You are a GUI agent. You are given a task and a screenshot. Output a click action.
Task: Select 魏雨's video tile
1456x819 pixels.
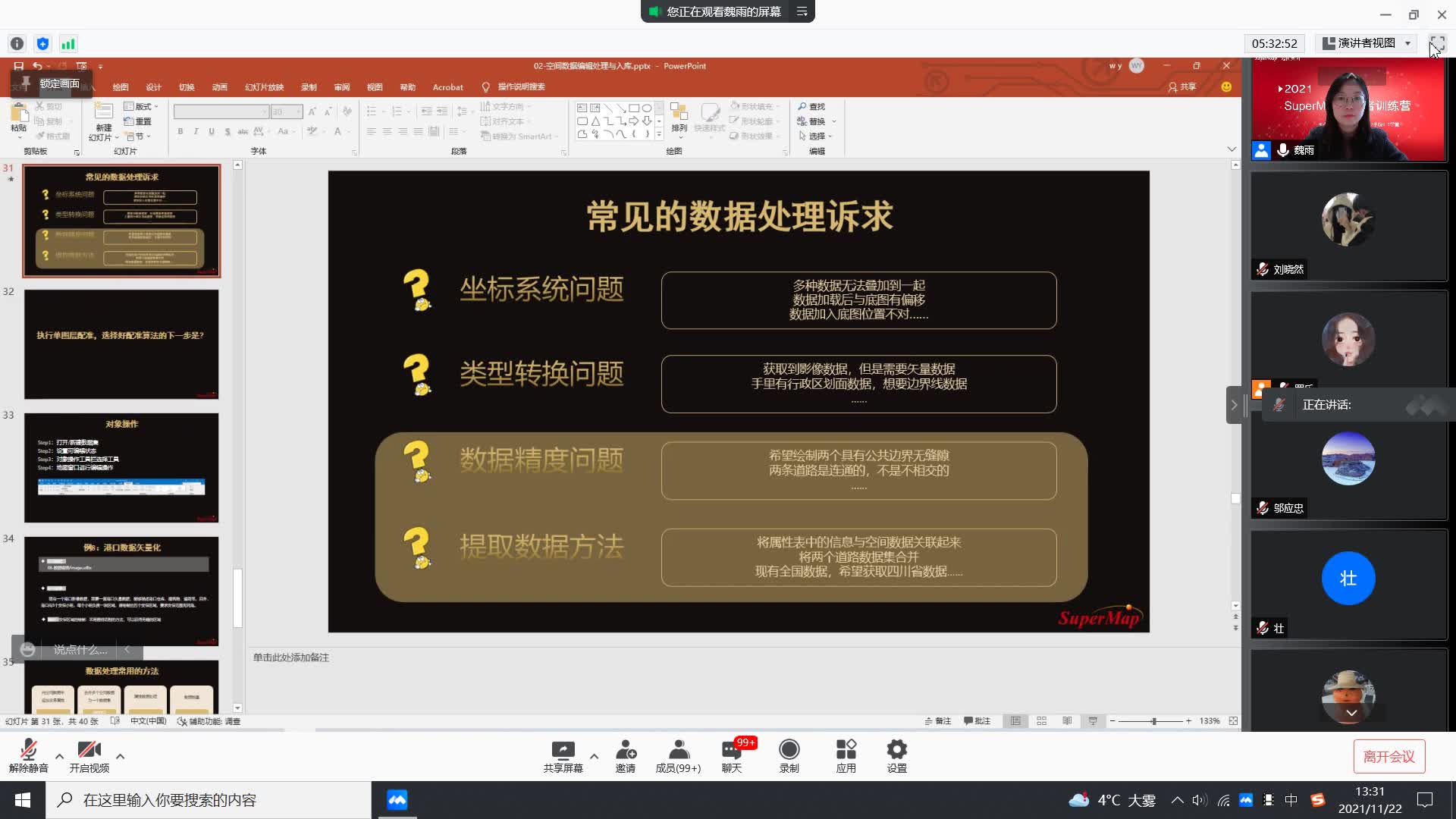[x=1348, y=109]
